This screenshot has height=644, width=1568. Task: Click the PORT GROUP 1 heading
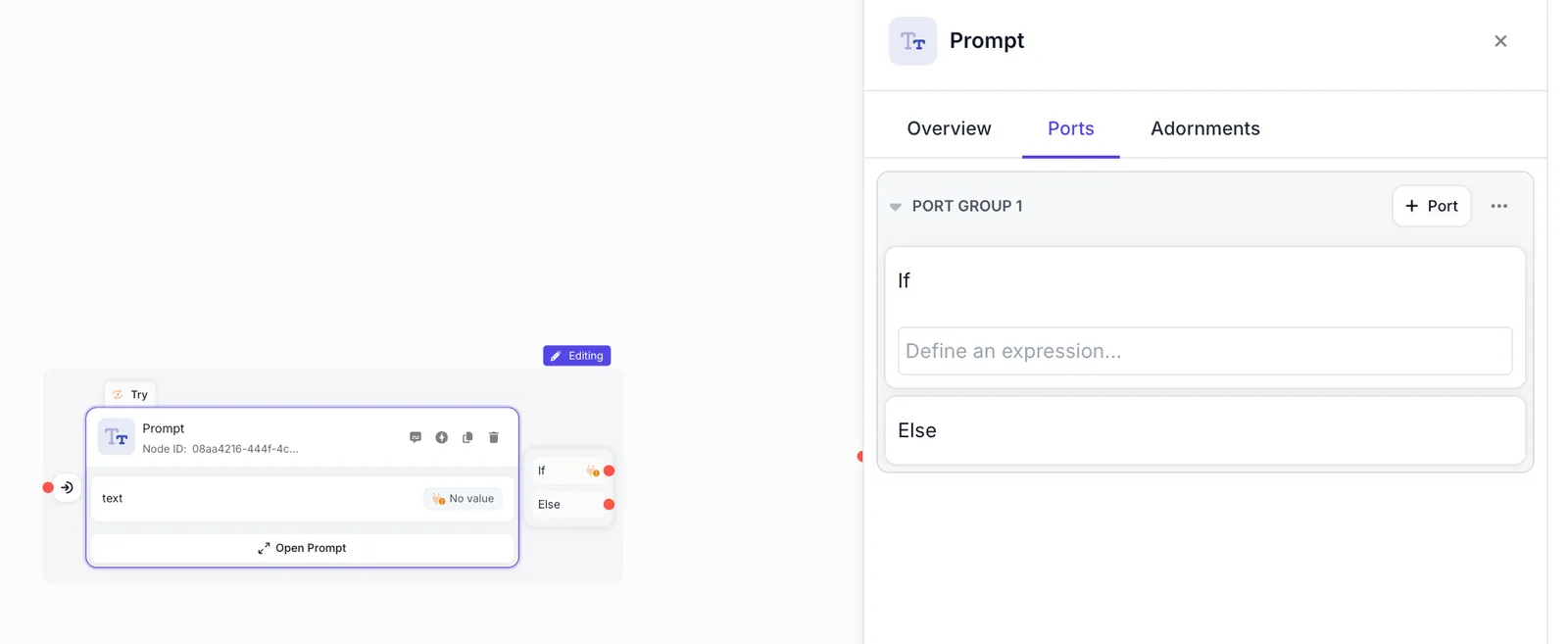click(967, 206)
